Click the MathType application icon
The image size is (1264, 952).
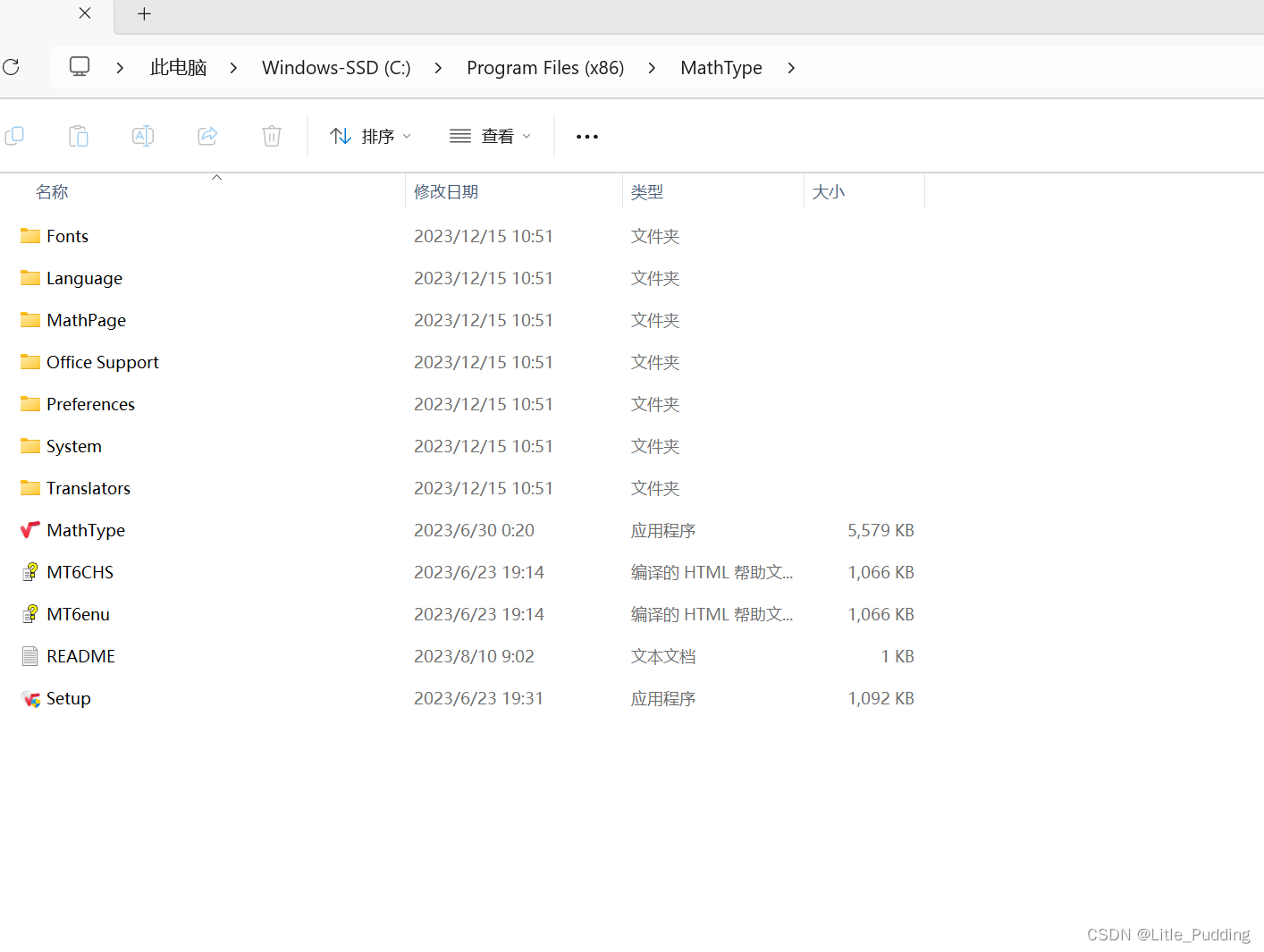click(x=30, y=530)
